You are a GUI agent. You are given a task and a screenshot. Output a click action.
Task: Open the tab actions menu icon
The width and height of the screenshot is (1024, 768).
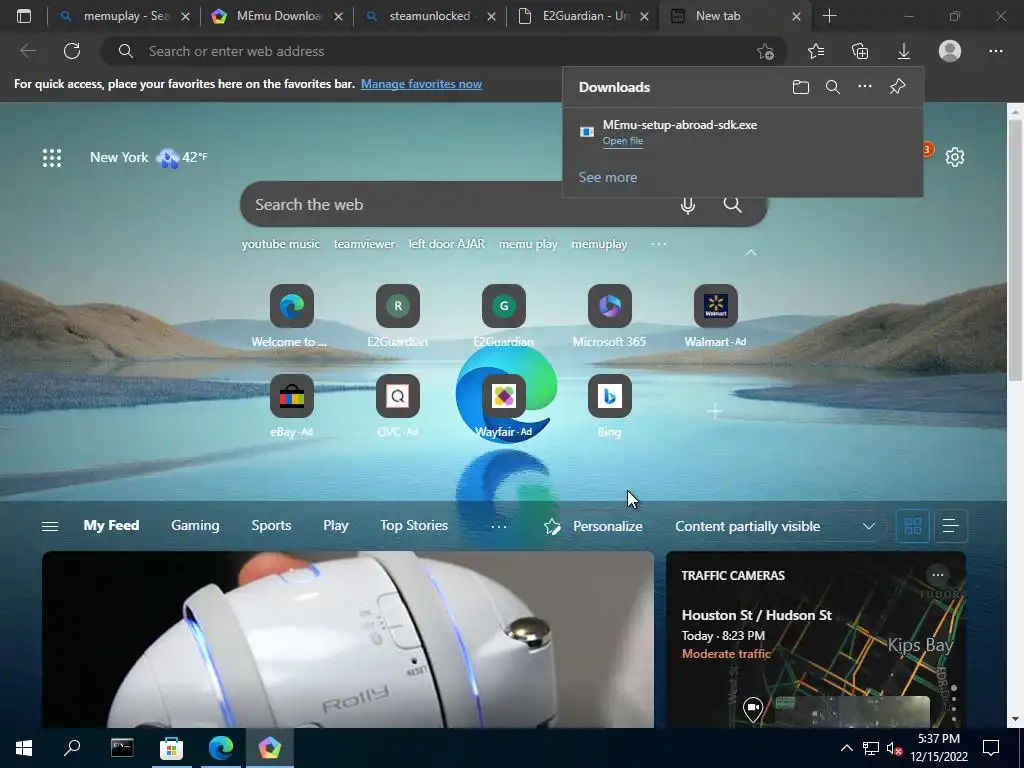[x=24, y=16]
